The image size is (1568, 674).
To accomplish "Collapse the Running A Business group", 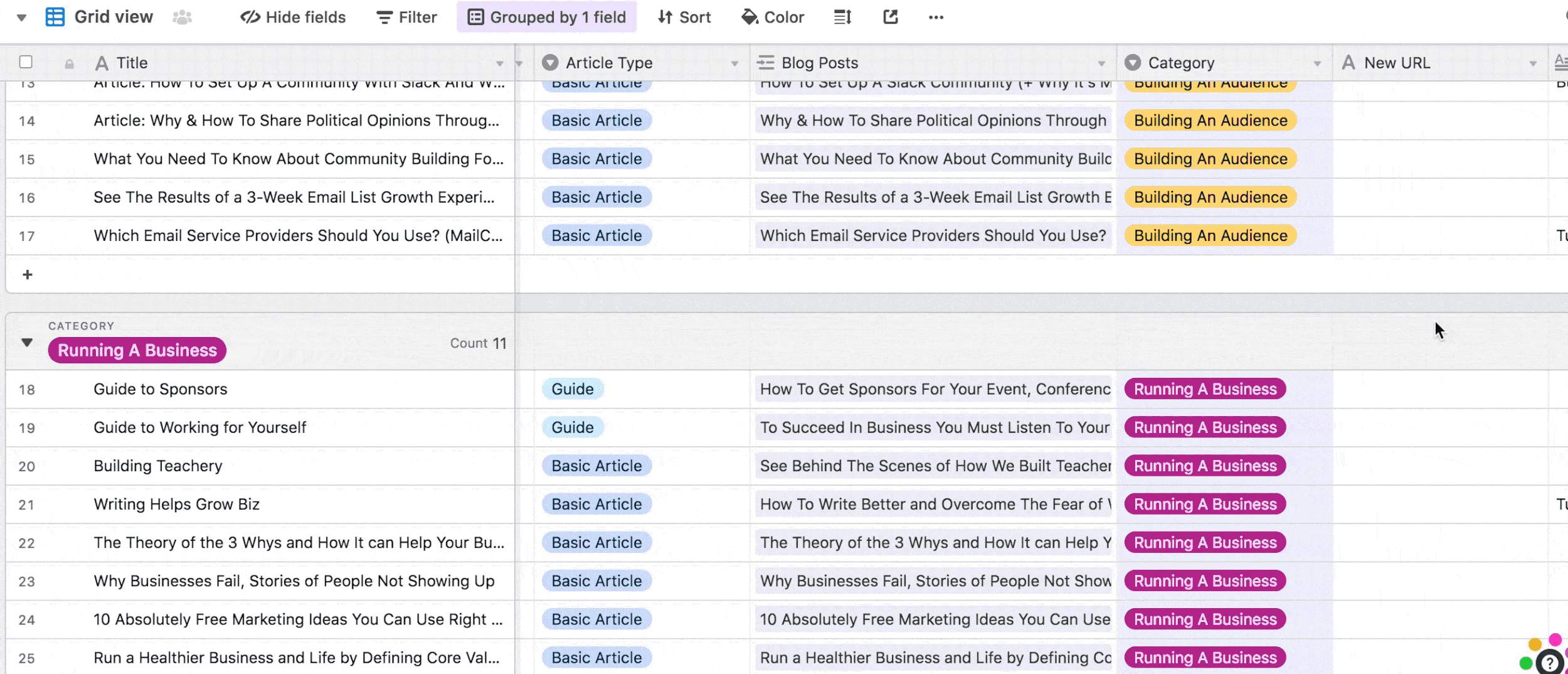I will click(26, 343).
